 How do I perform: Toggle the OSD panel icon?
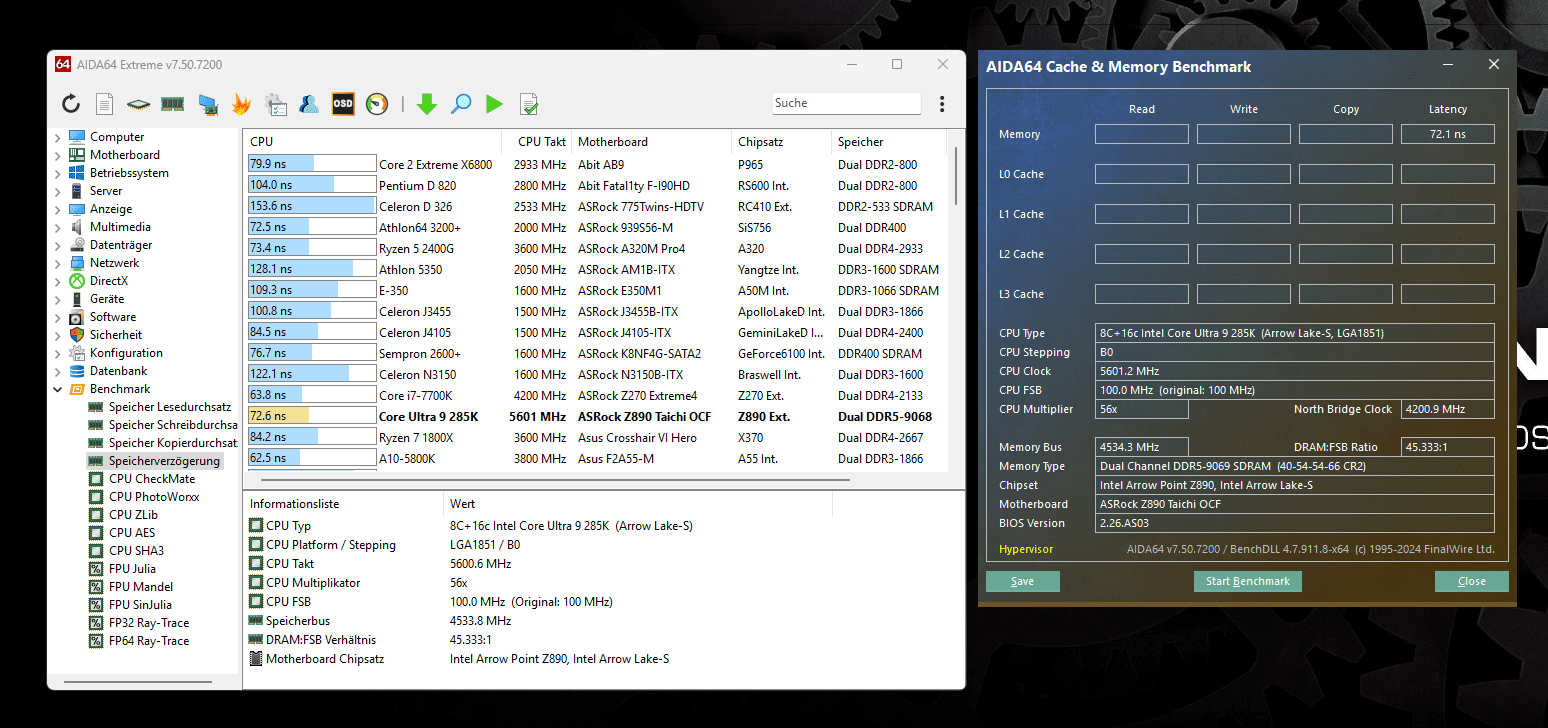(343, 103)
